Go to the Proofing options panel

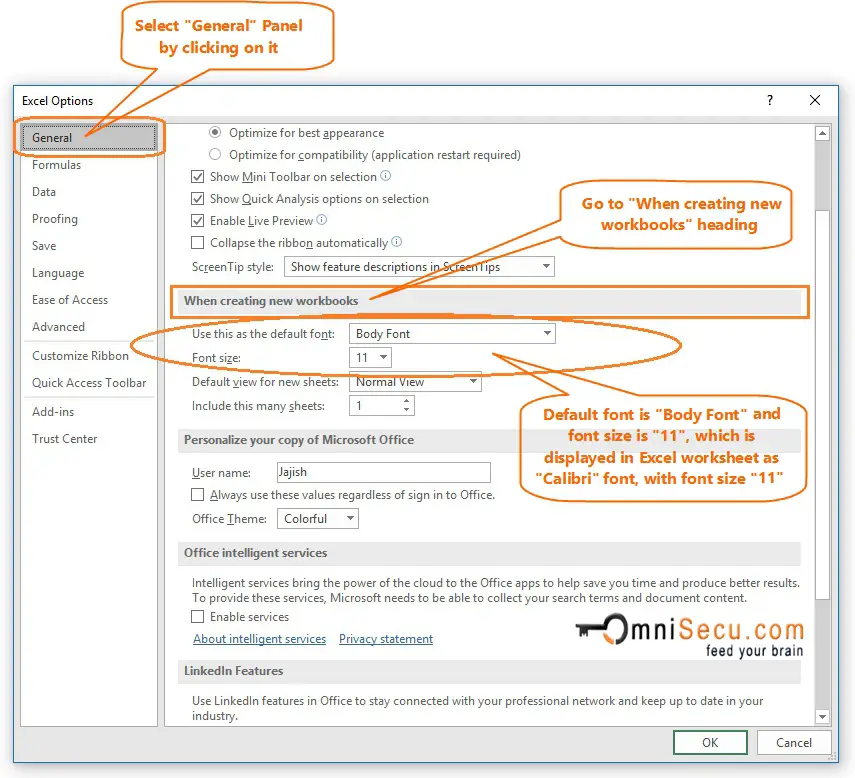click(x=55, y=219)
